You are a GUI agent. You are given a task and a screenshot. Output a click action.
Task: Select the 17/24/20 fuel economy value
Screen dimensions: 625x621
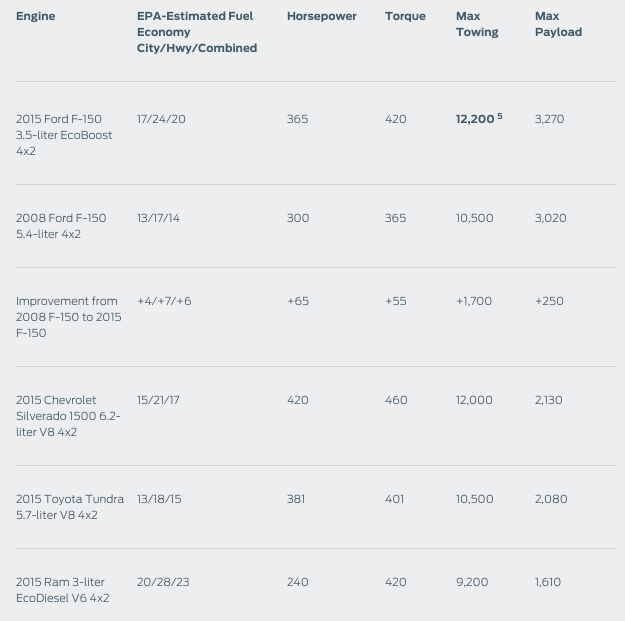click(x=161, y=119)
